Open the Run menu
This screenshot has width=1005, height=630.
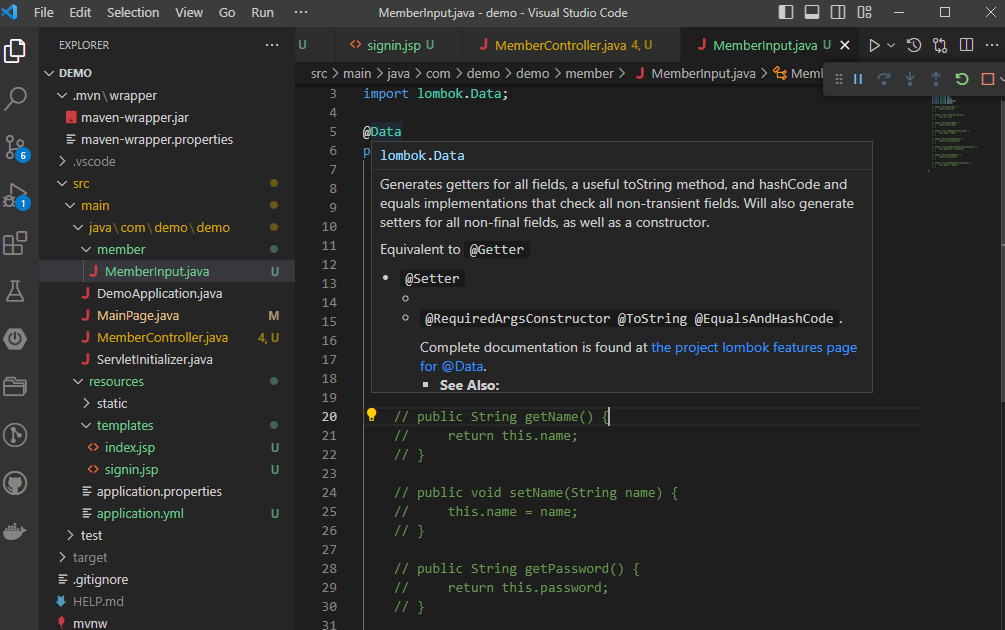tap(262, 12)
